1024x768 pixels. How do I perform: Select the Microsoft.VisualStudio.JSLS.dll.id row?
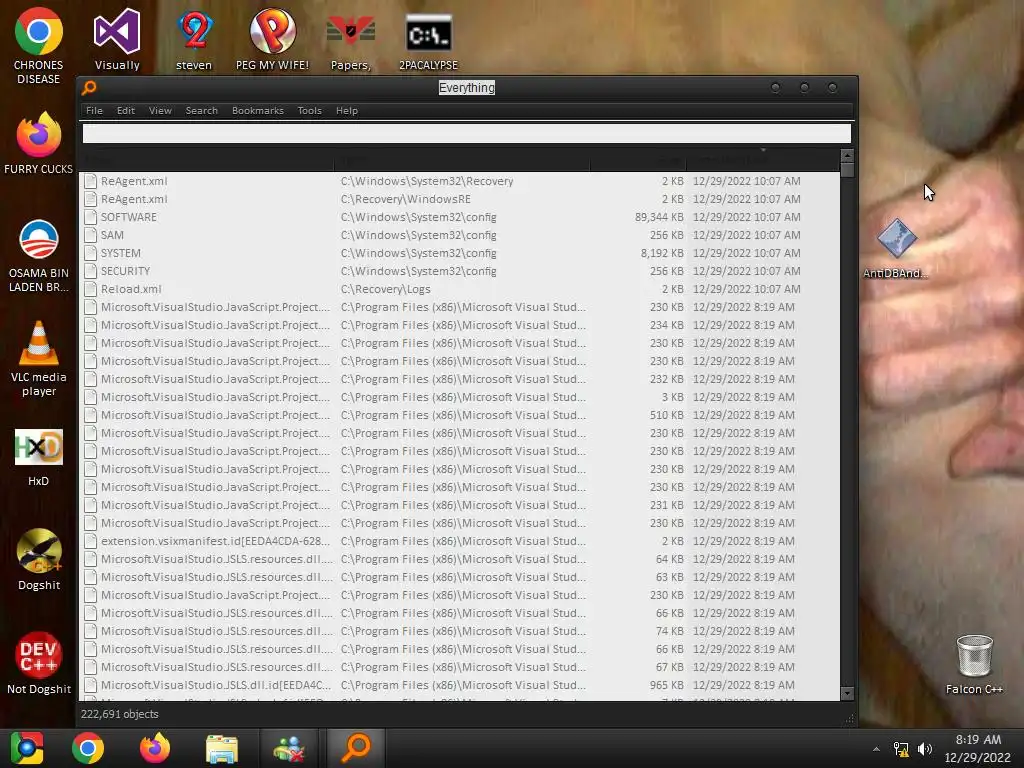[459, 685]
